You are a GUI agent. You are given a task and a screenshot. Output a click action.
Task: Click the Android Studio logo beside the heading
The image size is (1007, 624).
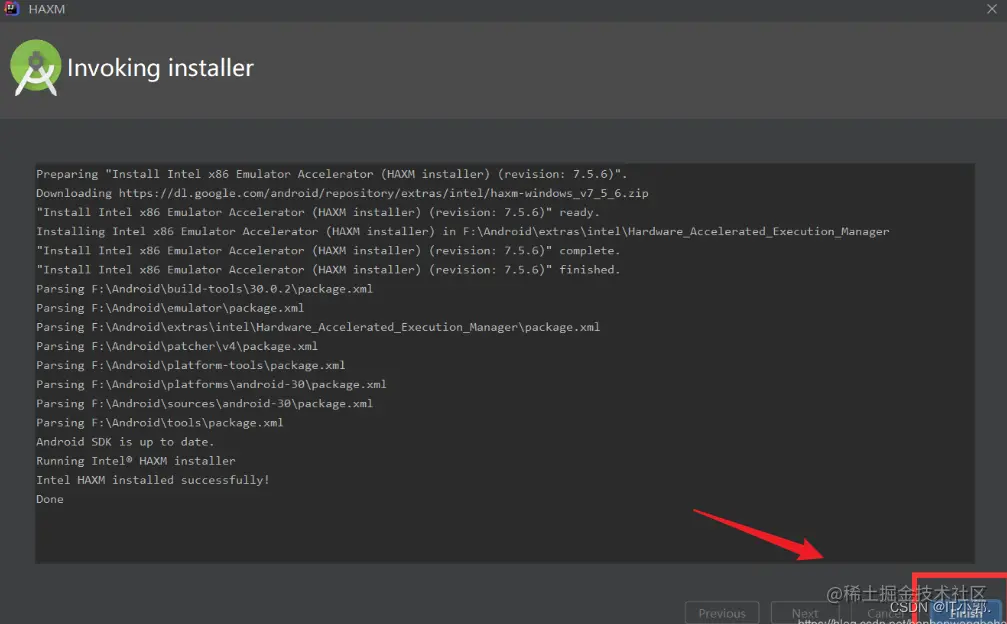(x=35, y=68)
